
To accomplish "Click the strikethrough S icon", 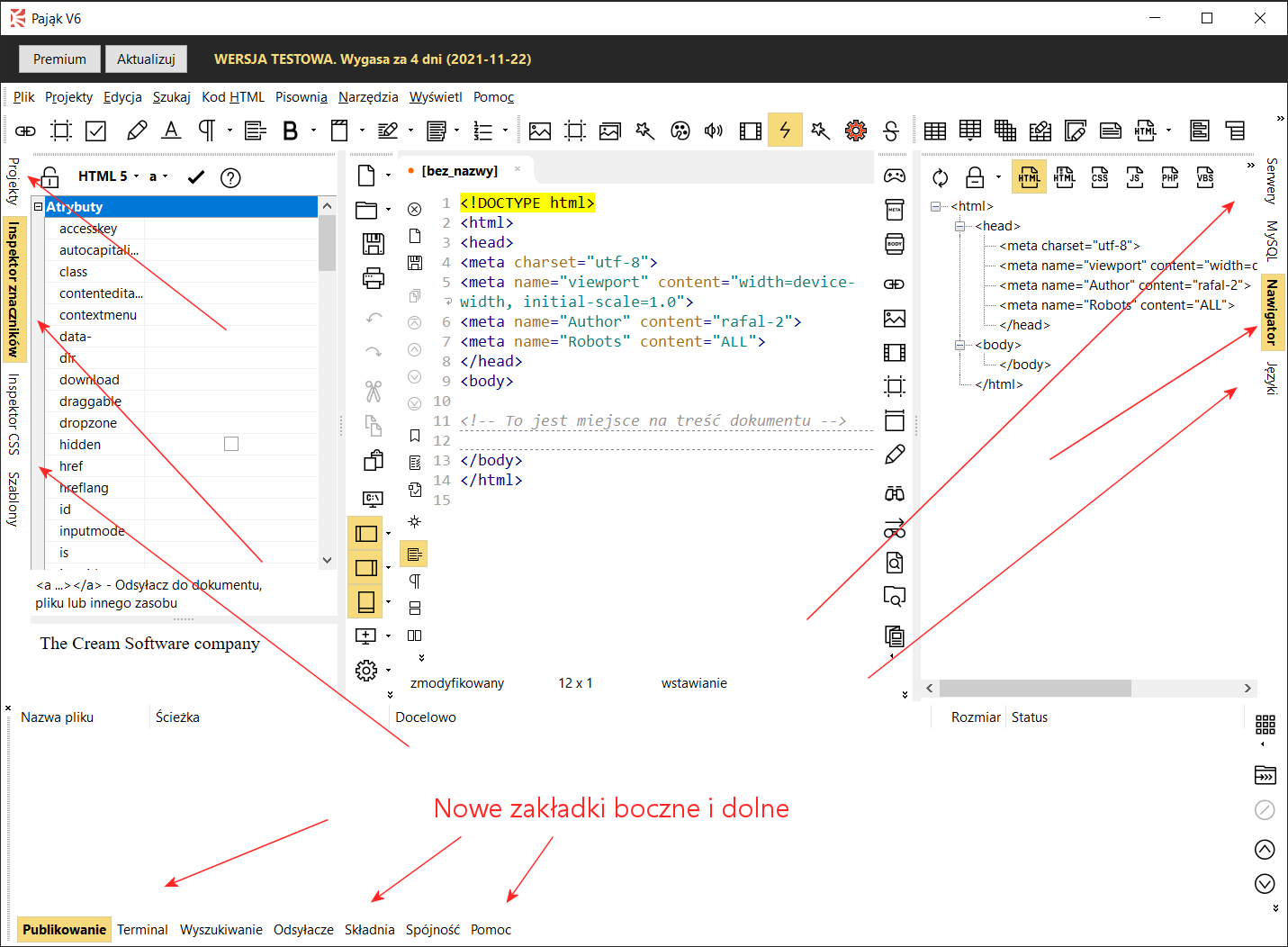I will [891, 131].
